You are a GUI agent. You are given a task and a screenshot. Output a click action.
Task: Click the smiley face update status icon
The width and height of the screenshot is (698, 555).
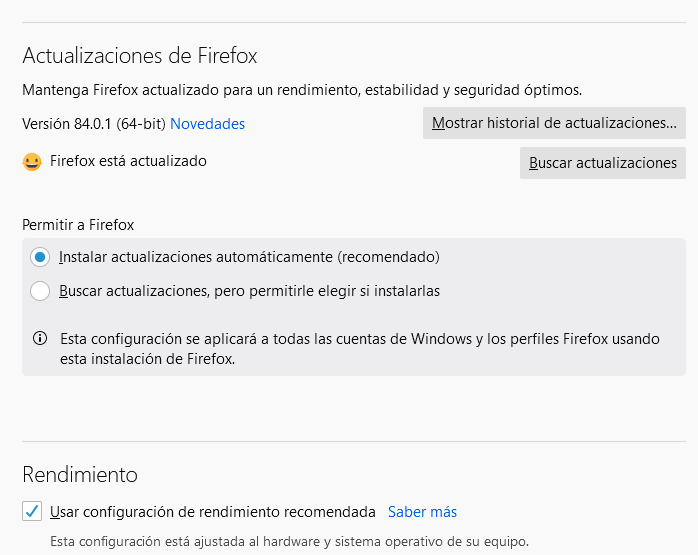[32, 161]
